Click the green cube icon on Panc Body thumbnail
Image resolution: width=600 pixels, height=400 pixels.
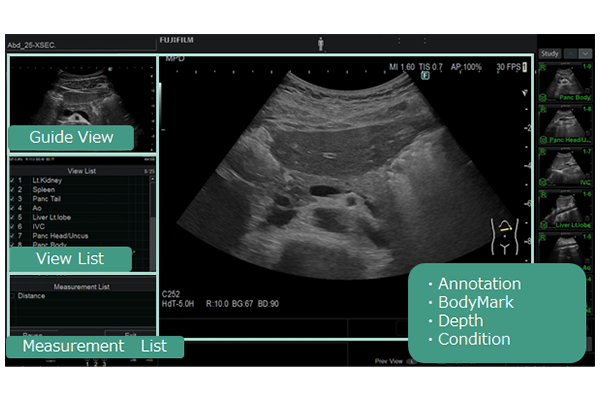click(x=543, y=98)
